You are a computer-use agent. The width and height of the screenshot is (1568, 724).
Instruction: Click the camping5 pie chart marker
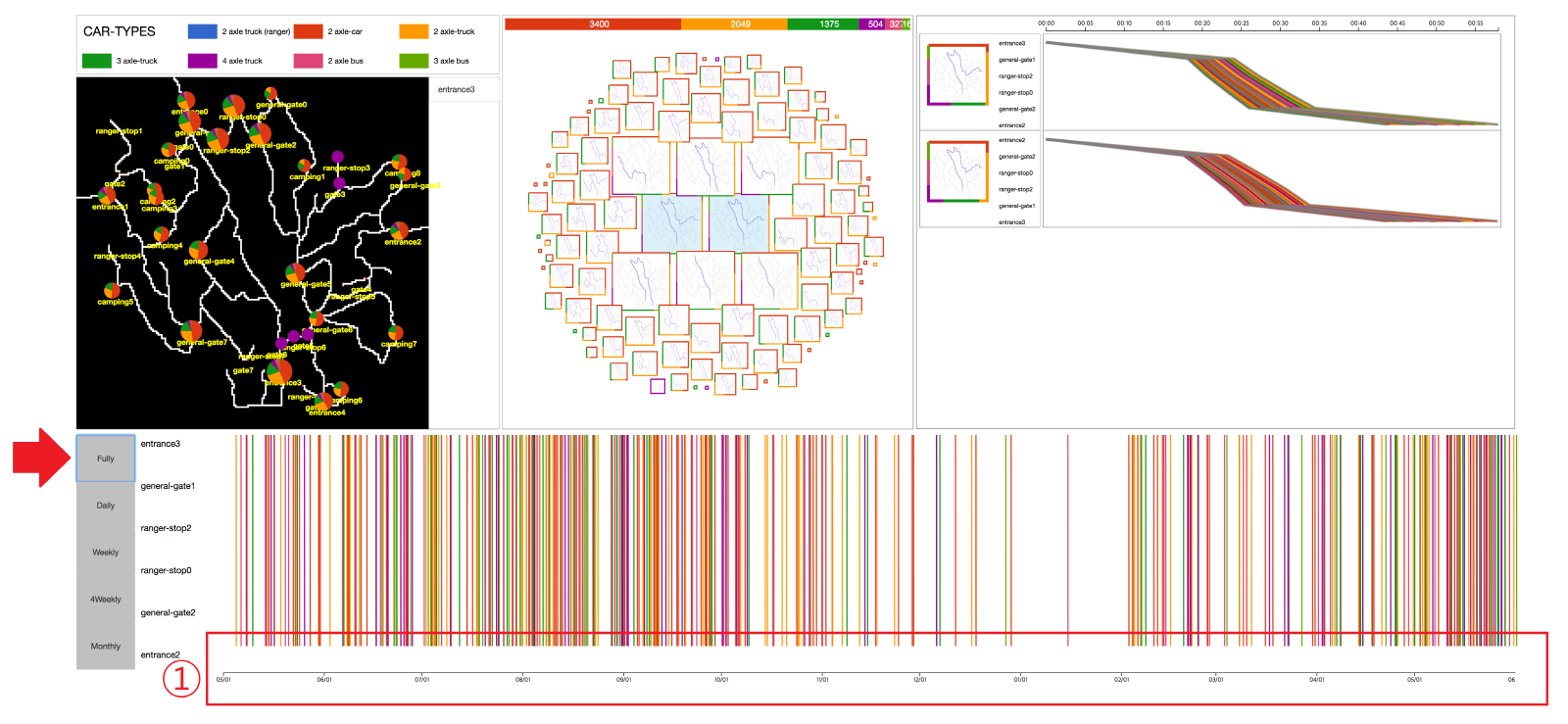[x=112, y=290]
